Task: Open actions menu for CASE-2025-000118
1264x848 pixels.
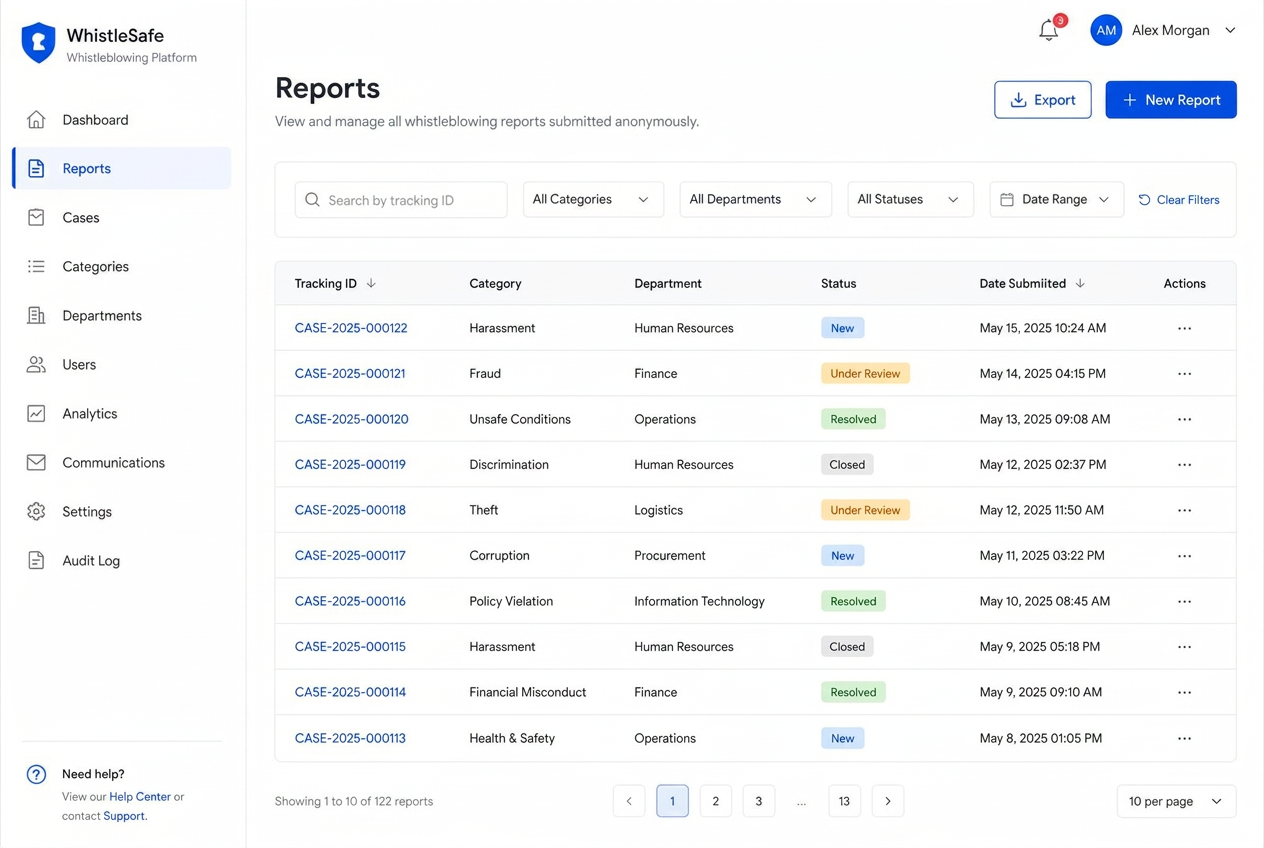Action: [x=1184, y=510]
